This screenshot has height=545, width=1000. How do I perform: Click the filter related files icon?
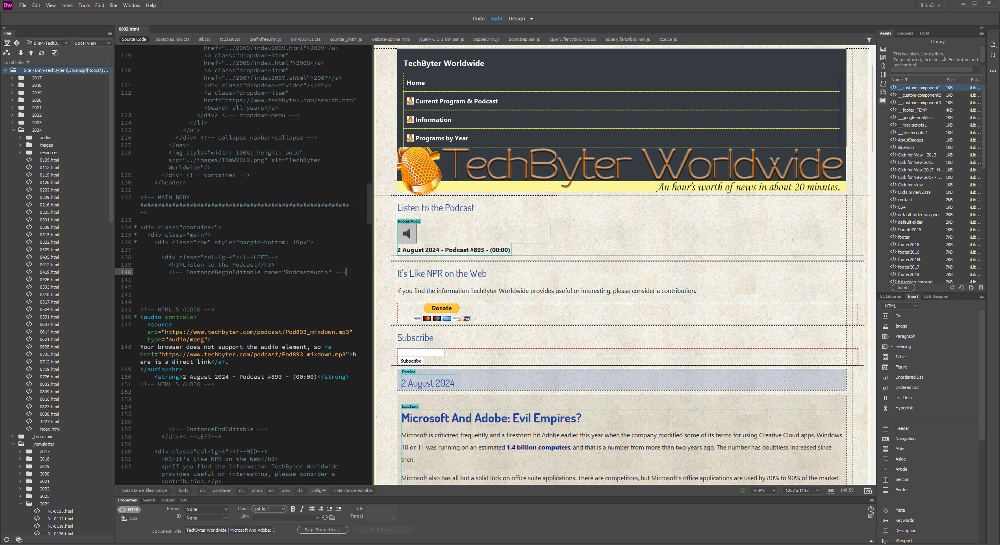coord(869,40)
